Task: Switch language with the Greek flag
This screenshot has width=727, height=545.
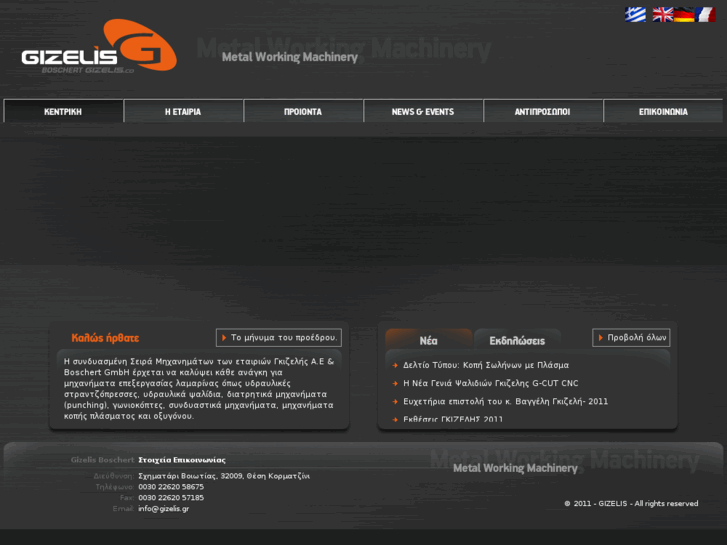Action: (x=635, y=14)
